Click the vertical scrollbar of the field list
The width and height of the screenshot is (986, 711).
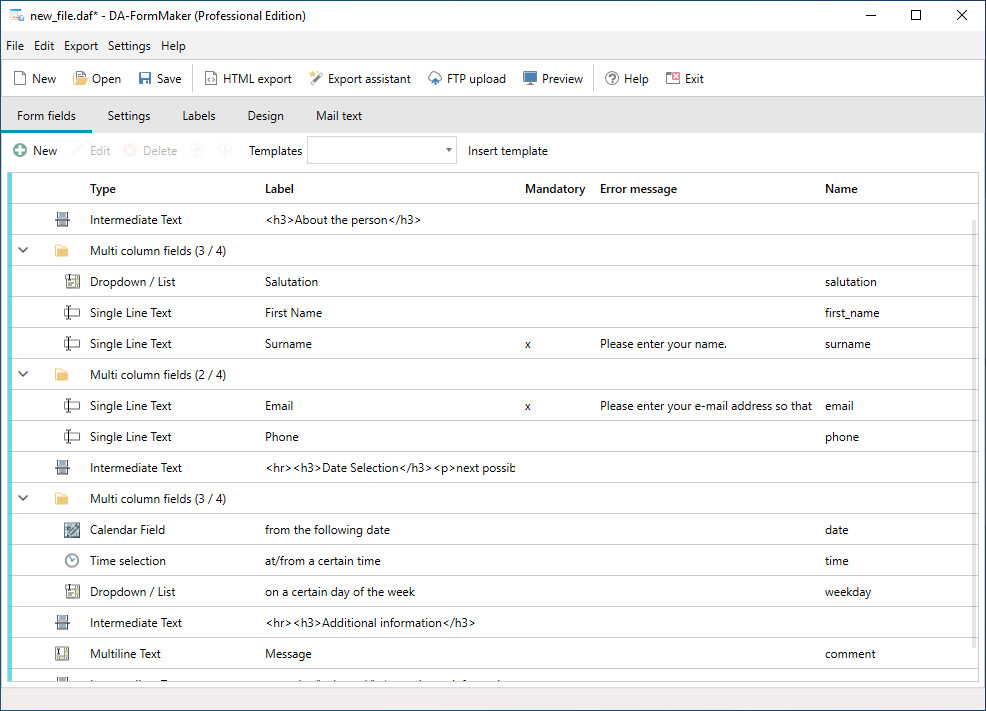pyautogui.click(x=975, y=434)
